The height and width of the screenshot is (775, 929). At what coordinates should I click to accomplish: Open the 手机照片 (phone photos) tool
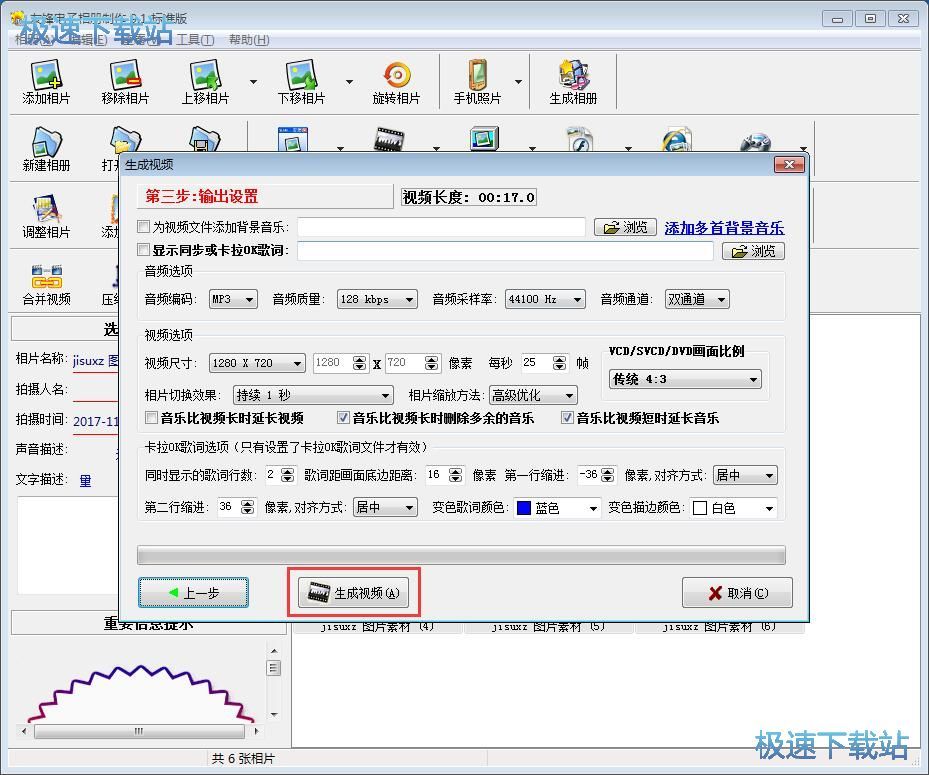(477, 82)
